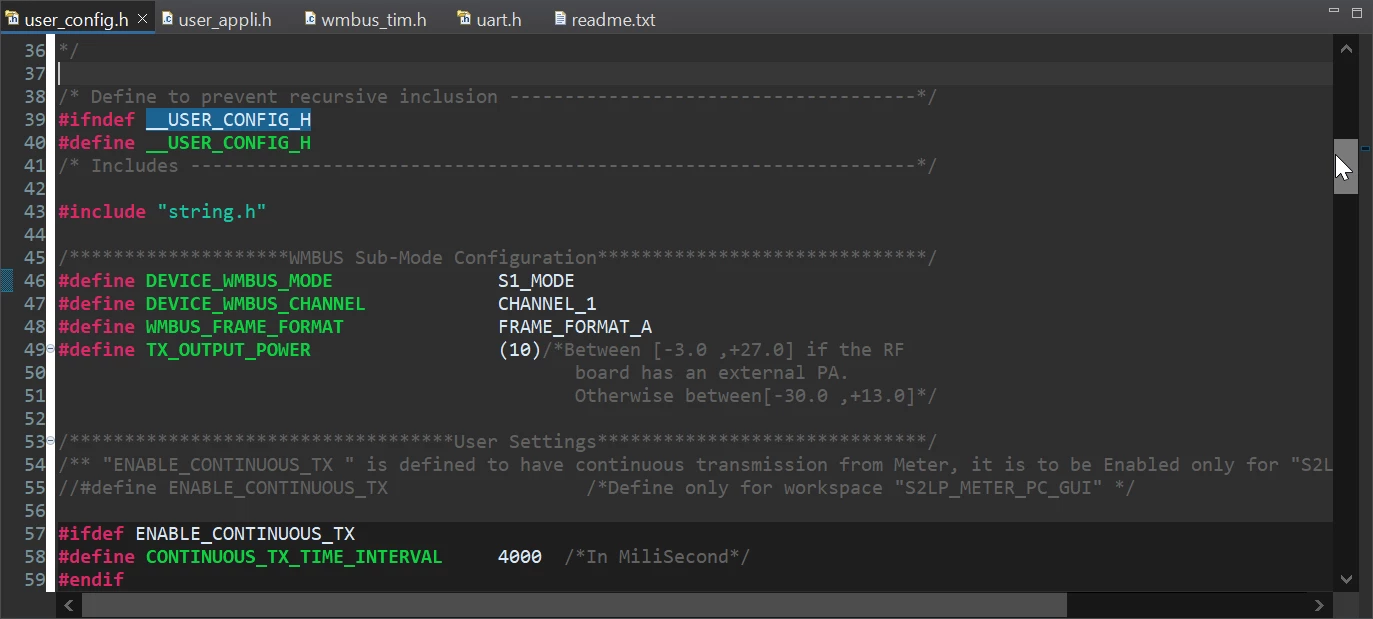Screen dimensions: 1373x619
Task: Click the #ifndef directive on line 39
Action: (x=96, y=120)
